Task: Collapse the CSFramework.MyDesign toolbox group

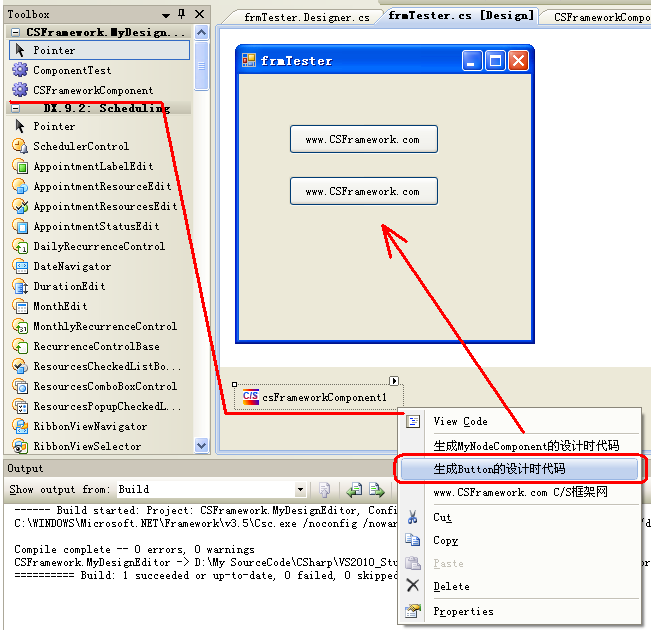Action: [17, 33]
